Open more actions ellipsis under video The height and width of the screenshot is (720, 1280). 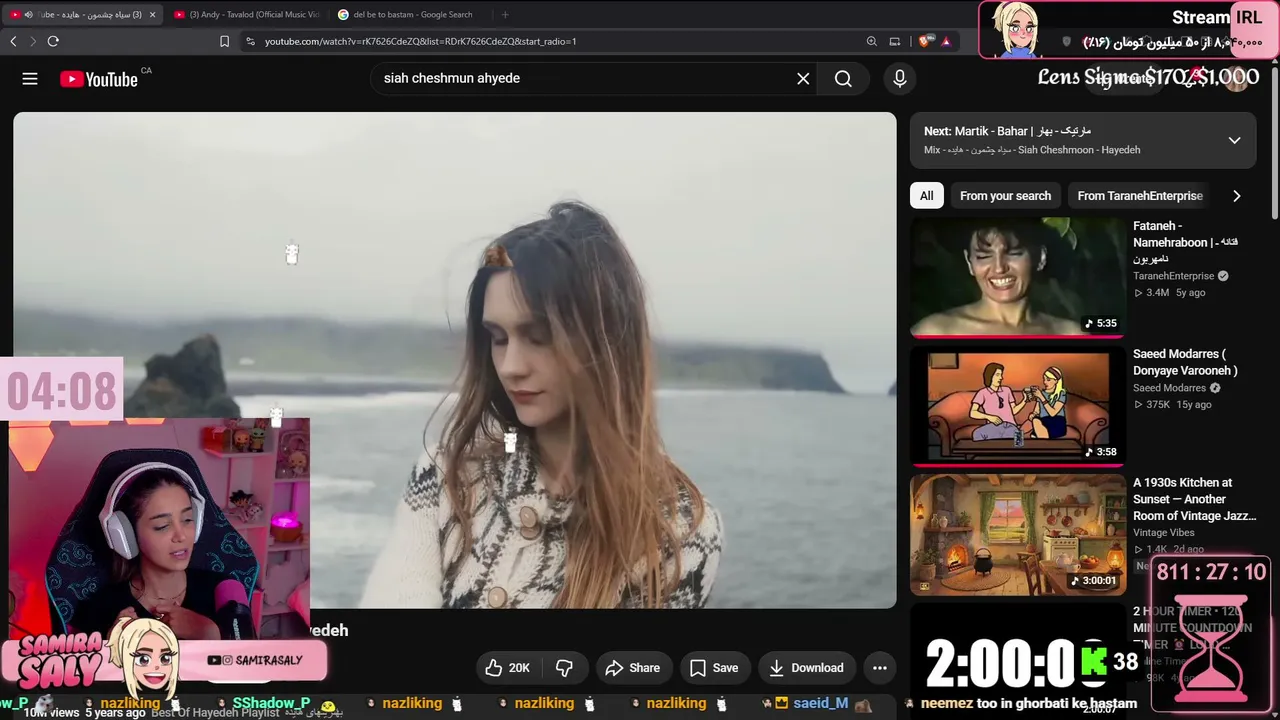point(880,668)
